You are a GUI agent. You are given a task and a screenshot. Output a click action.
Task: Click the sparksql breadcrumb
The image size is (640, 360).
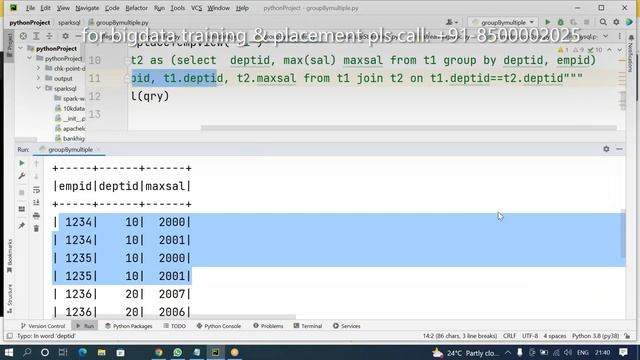pos(69,22)
